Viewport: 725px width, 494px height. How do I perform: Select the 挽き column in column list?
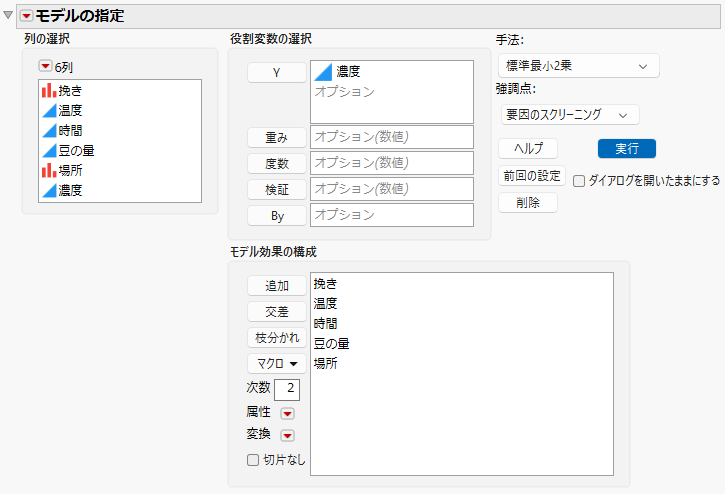click(x=120, y=90)
